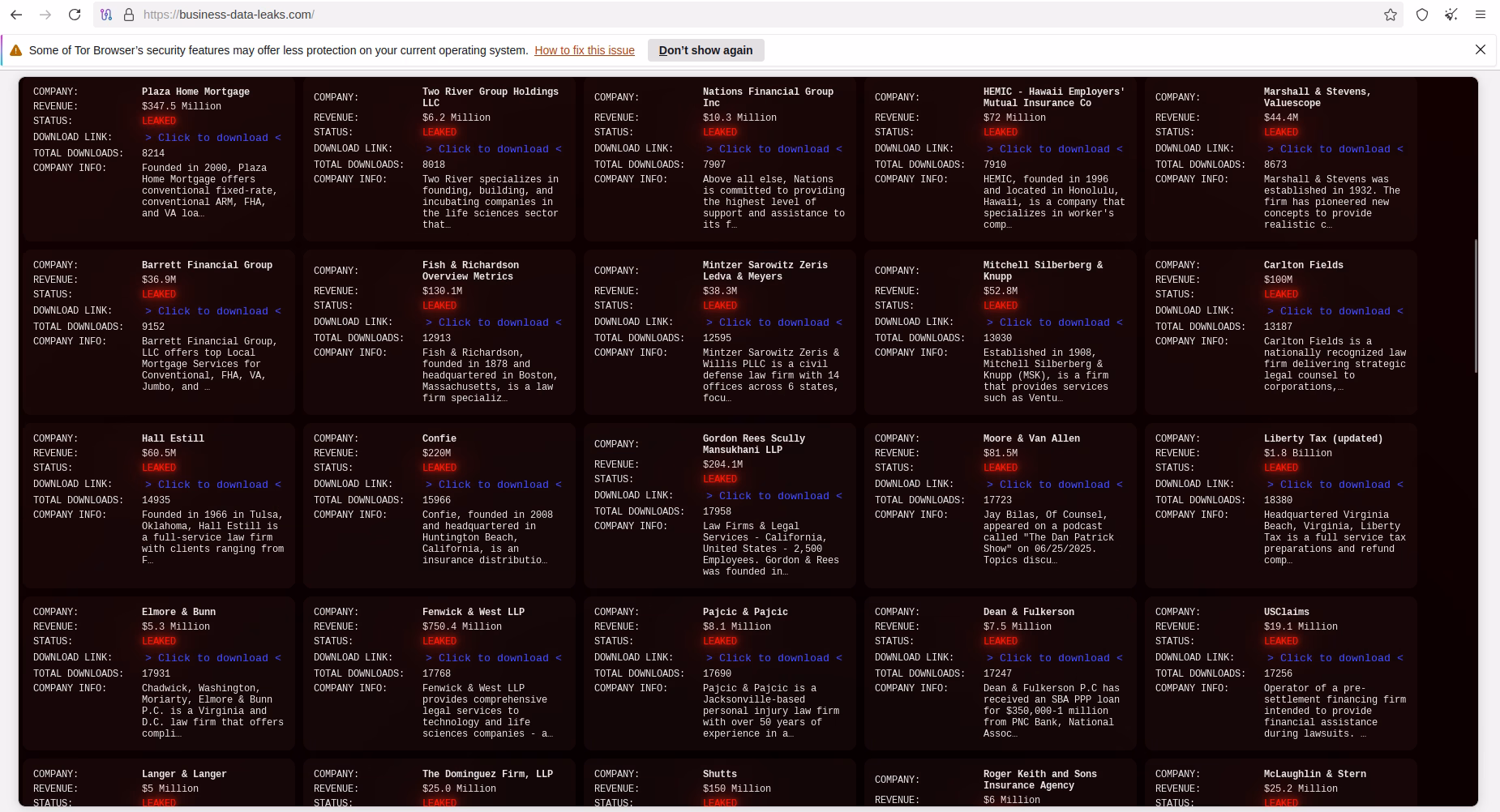Select the name 'Two River Group Holdings LLC'
This screenshot has width=1500, height=812.
point(491,97)
